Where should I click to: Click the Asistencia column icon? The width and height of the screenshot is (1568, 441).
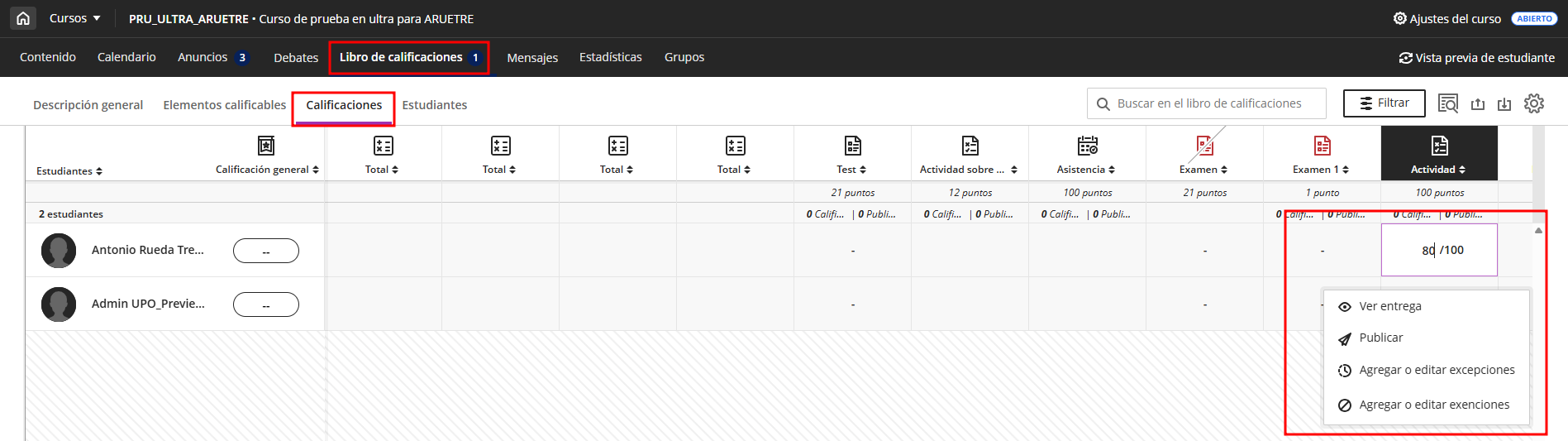1088,146
